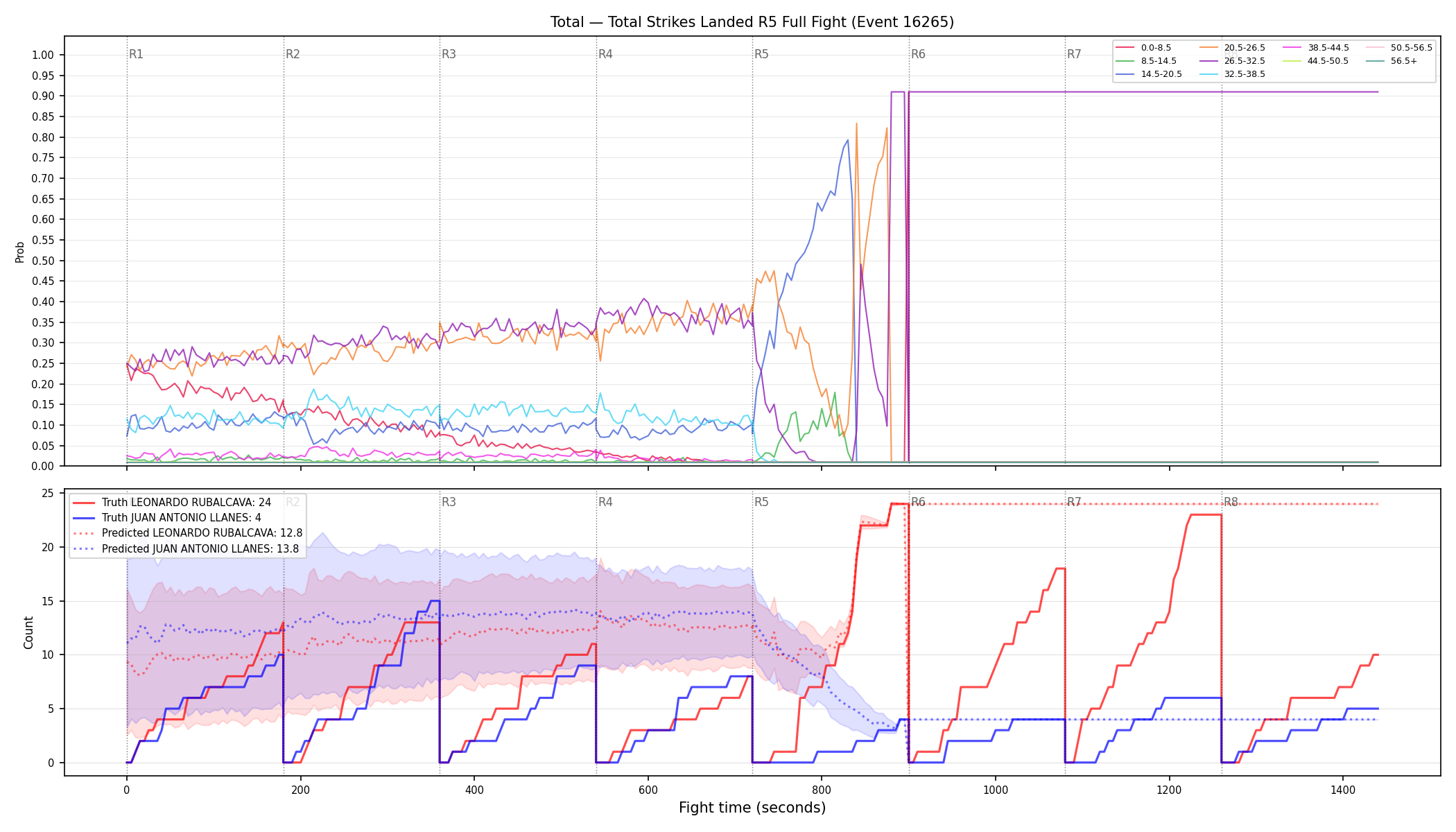Click the Count y-axis label

[28, 633]
